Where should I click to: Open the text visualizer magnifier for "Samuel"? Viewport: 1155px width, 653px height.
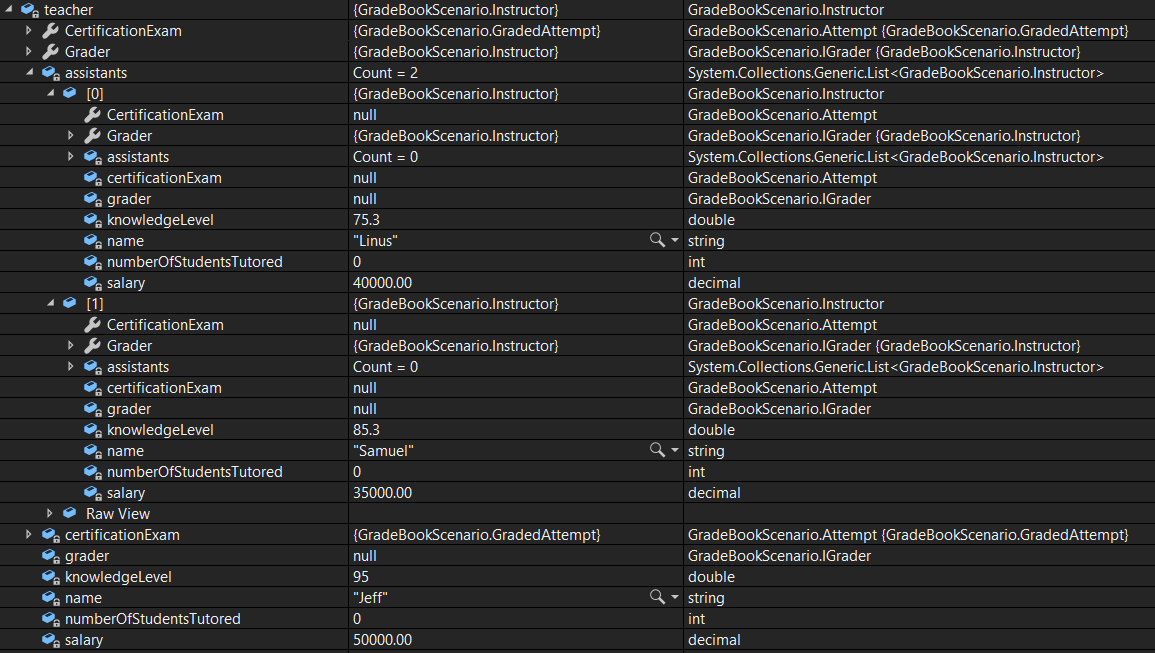click(656, 450)
